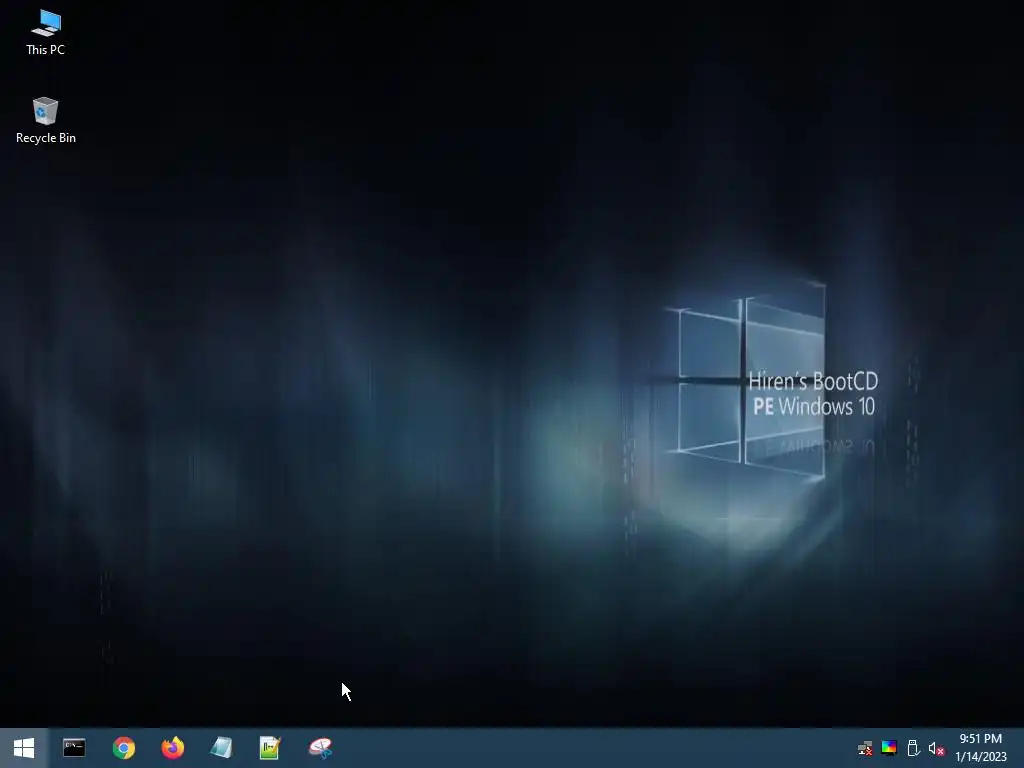Select the This PC desktop icon

(46, 33)
